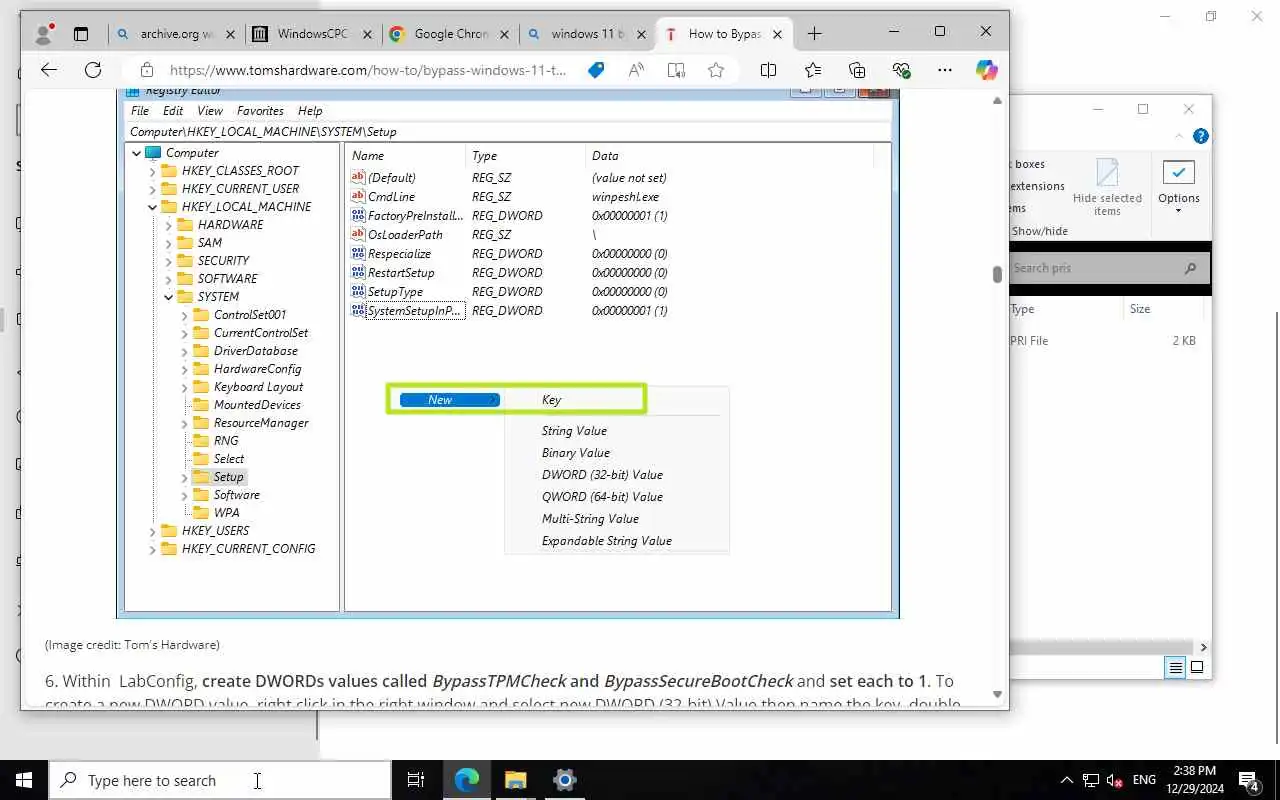Screen dimensions: 1280x800
Task: Close the windows 11 search tab
Action: [x=641, y=34]
